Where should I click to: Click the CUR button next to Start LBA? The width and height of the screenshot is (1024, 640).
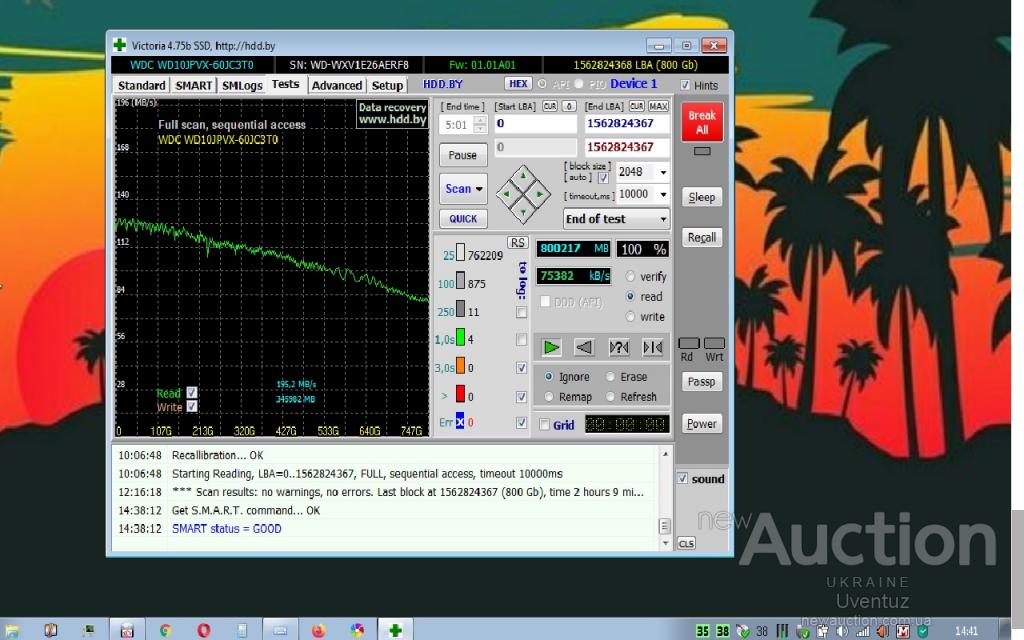pyautogui.click(x=549, y=106)
